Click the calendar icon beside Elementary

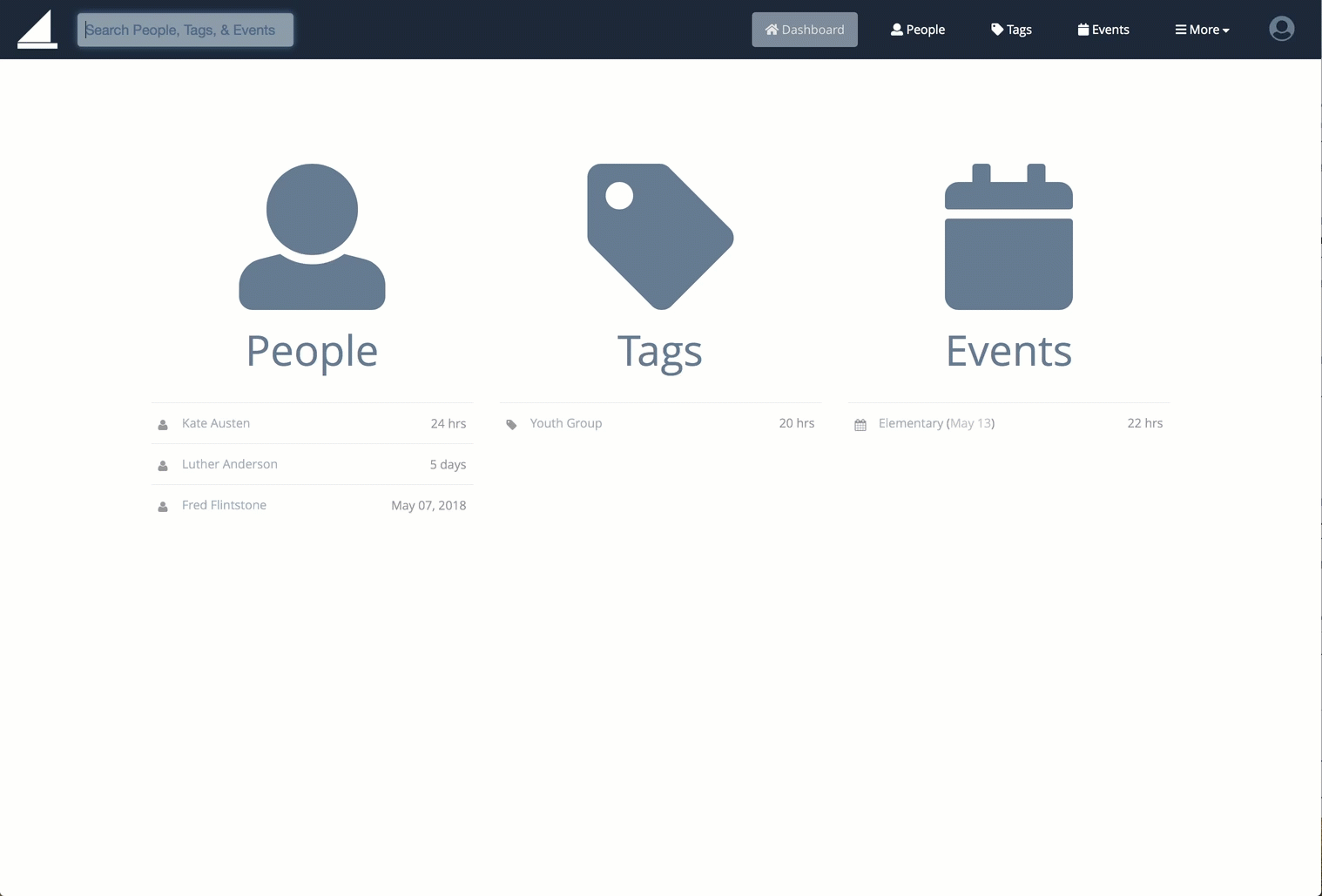click(860, 425)
